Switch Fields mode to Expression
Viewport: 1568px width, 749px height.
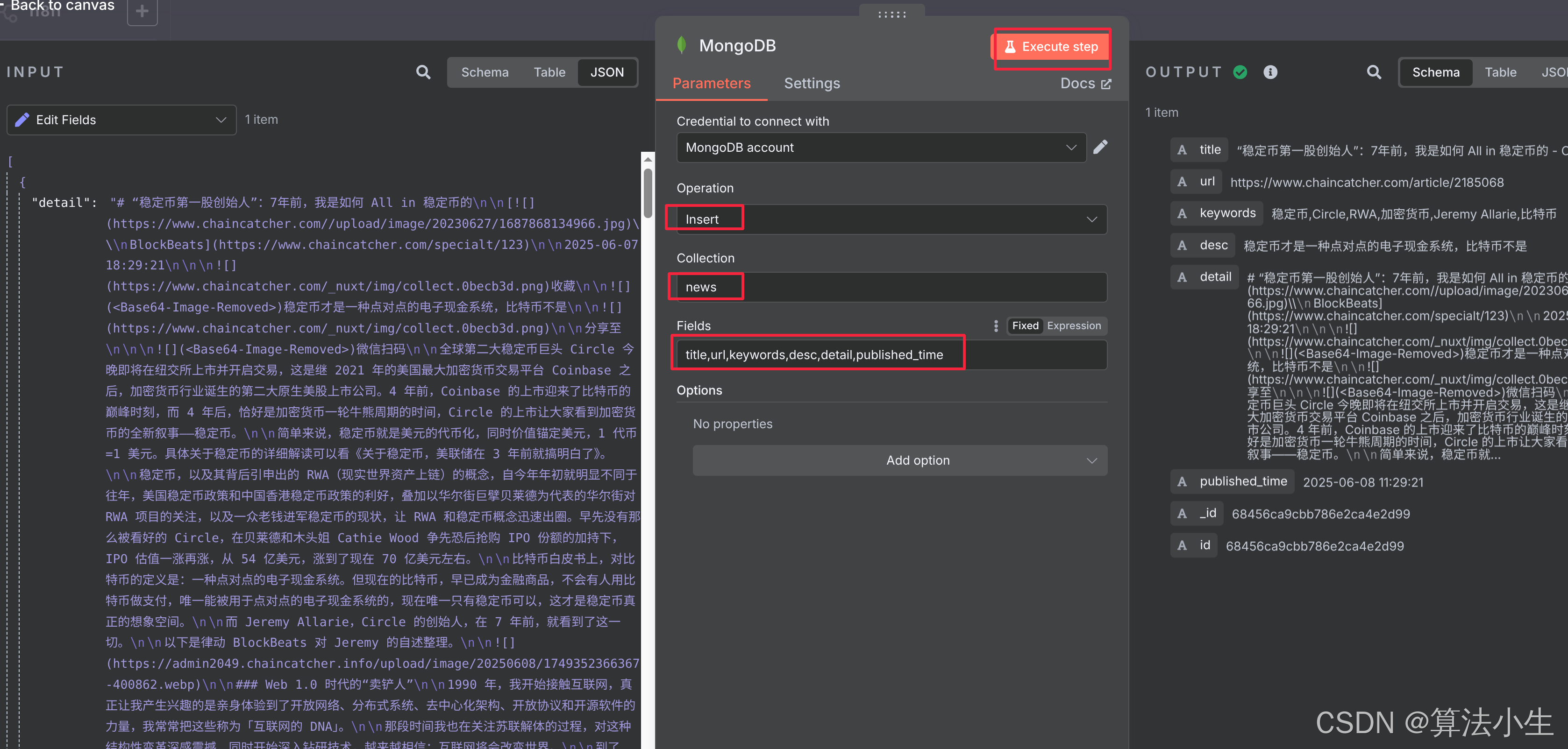(x=1073, y=326)
